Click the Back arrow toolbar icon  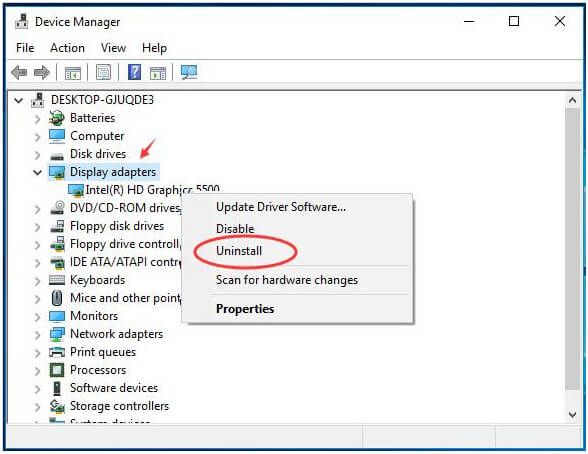pyautogui.click(x=19, y=72)
